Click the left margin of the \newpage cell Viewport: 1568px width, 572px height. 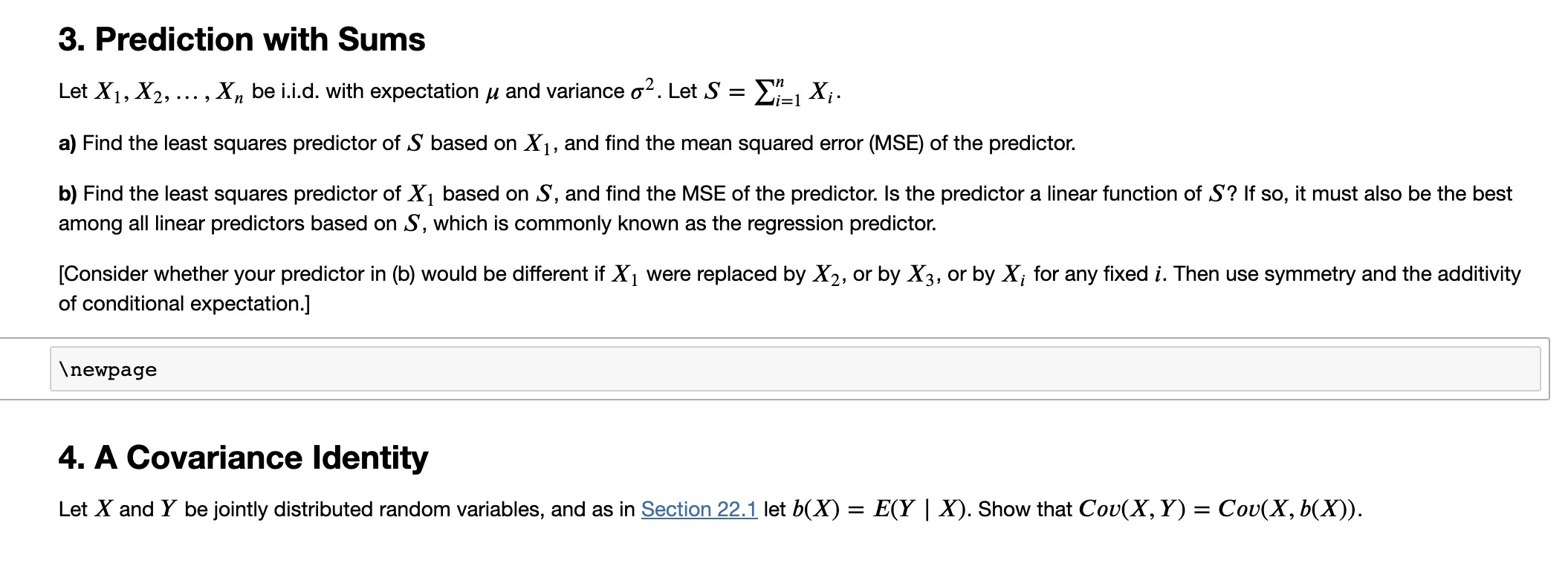(x=25, y=369)
